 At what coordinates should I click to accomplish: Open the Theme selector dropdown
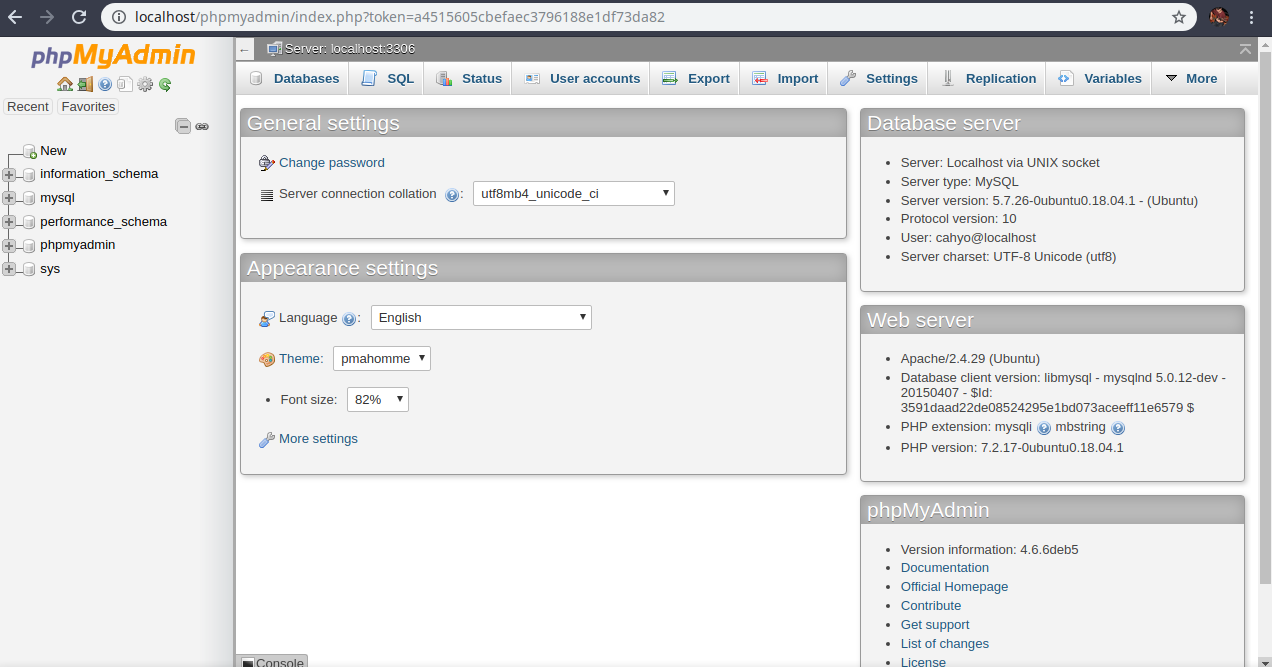coord(383,357)
